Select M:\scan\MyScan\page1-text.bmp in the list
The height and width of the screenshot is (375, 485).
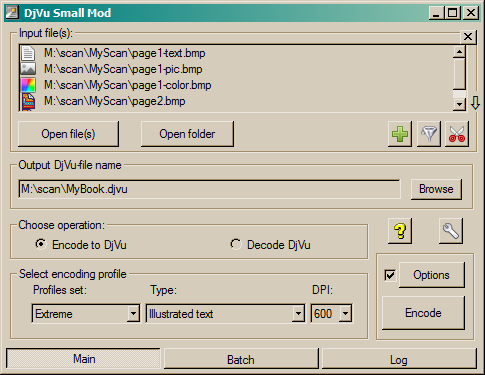click(x=125, y=53)
